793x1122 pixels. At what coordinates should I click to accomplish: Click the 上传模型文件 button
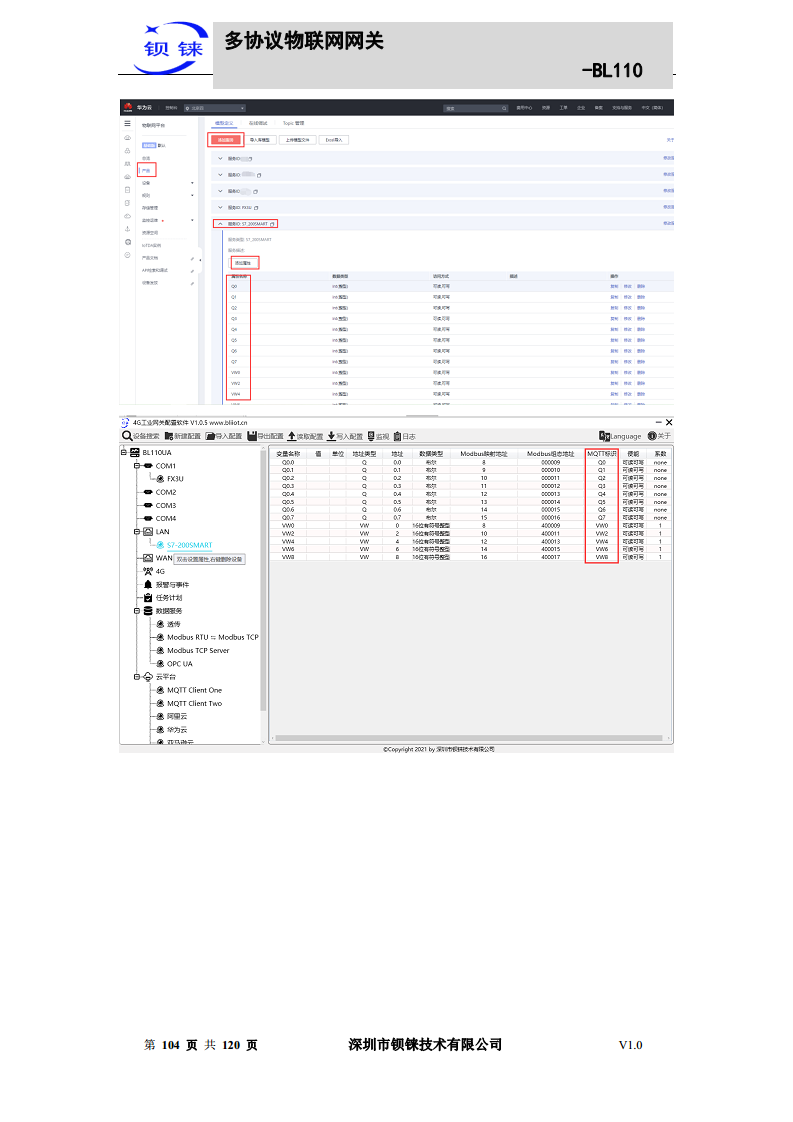pyautogui.click(x=298, y=140)
